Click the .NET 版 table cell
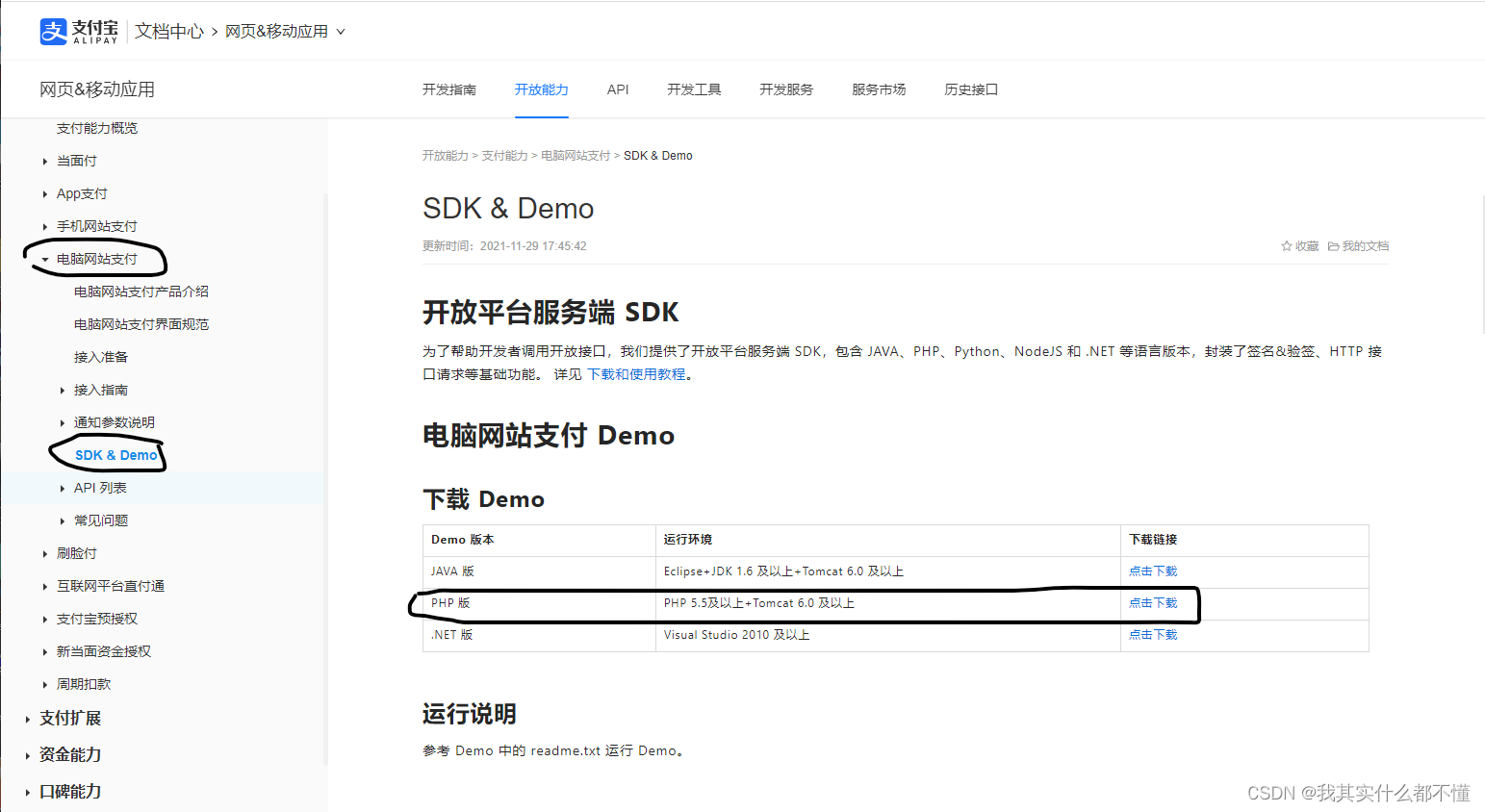Viewport: 1485px width, 812px height. (x=539, y=635)
